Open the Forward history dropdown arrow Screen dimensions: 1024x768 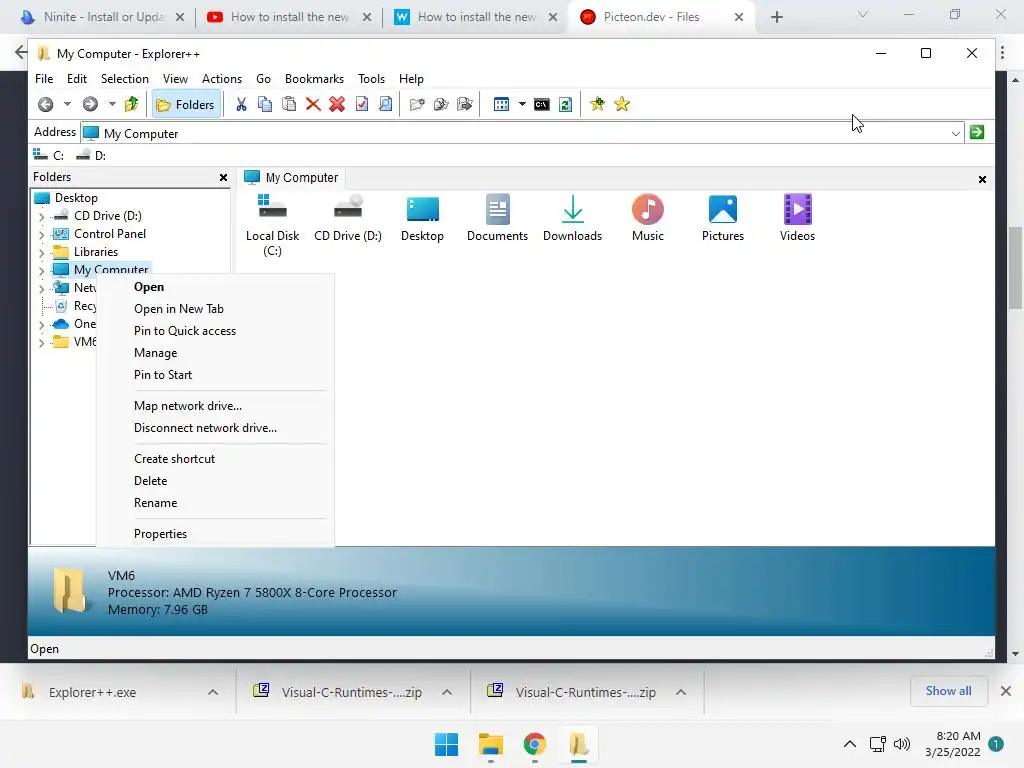tap(112, 104)
